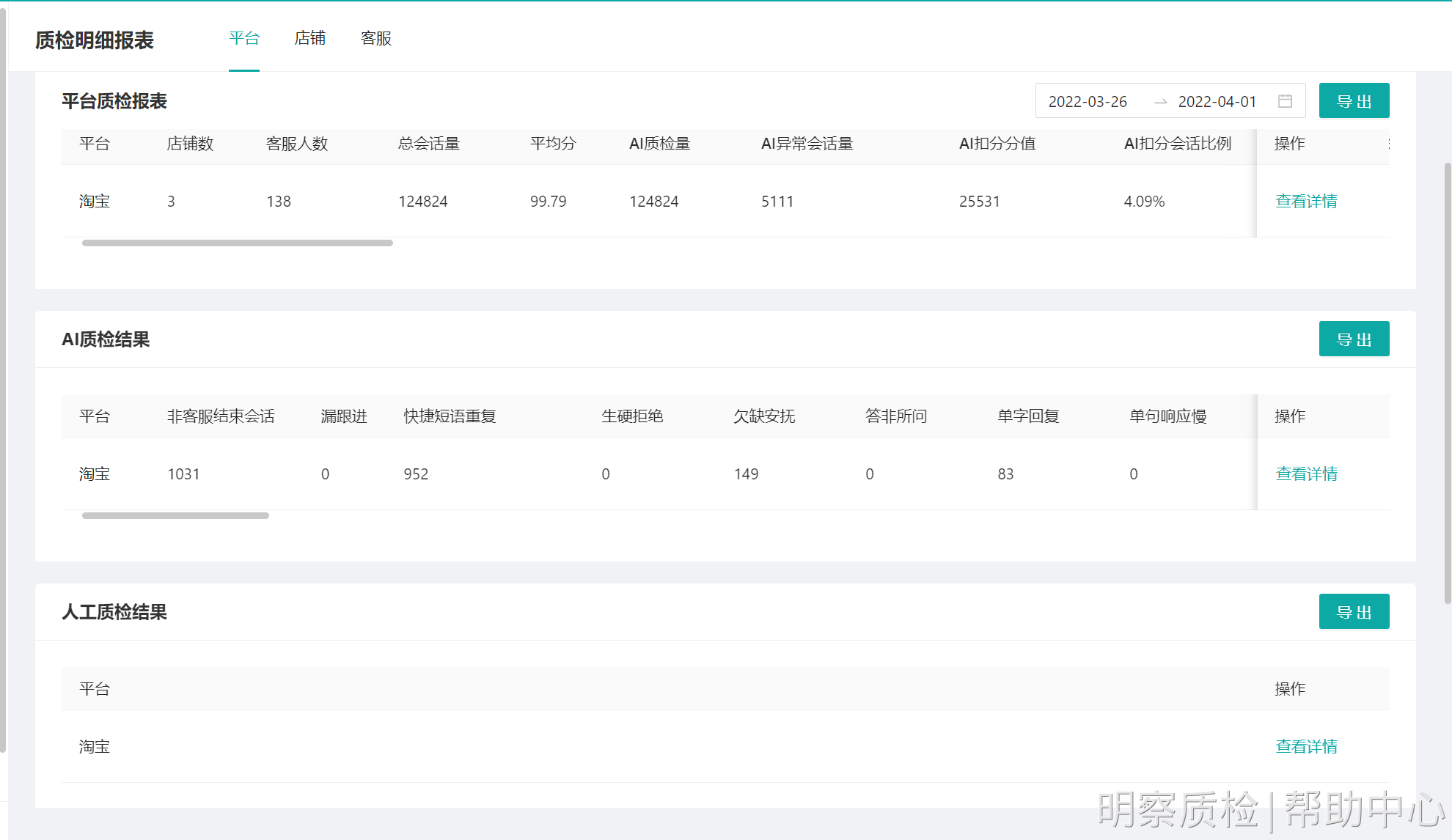Click the 店铺数 column header
The width and height of the screenshot is (1452, 840).
click(x=190, y=144)
